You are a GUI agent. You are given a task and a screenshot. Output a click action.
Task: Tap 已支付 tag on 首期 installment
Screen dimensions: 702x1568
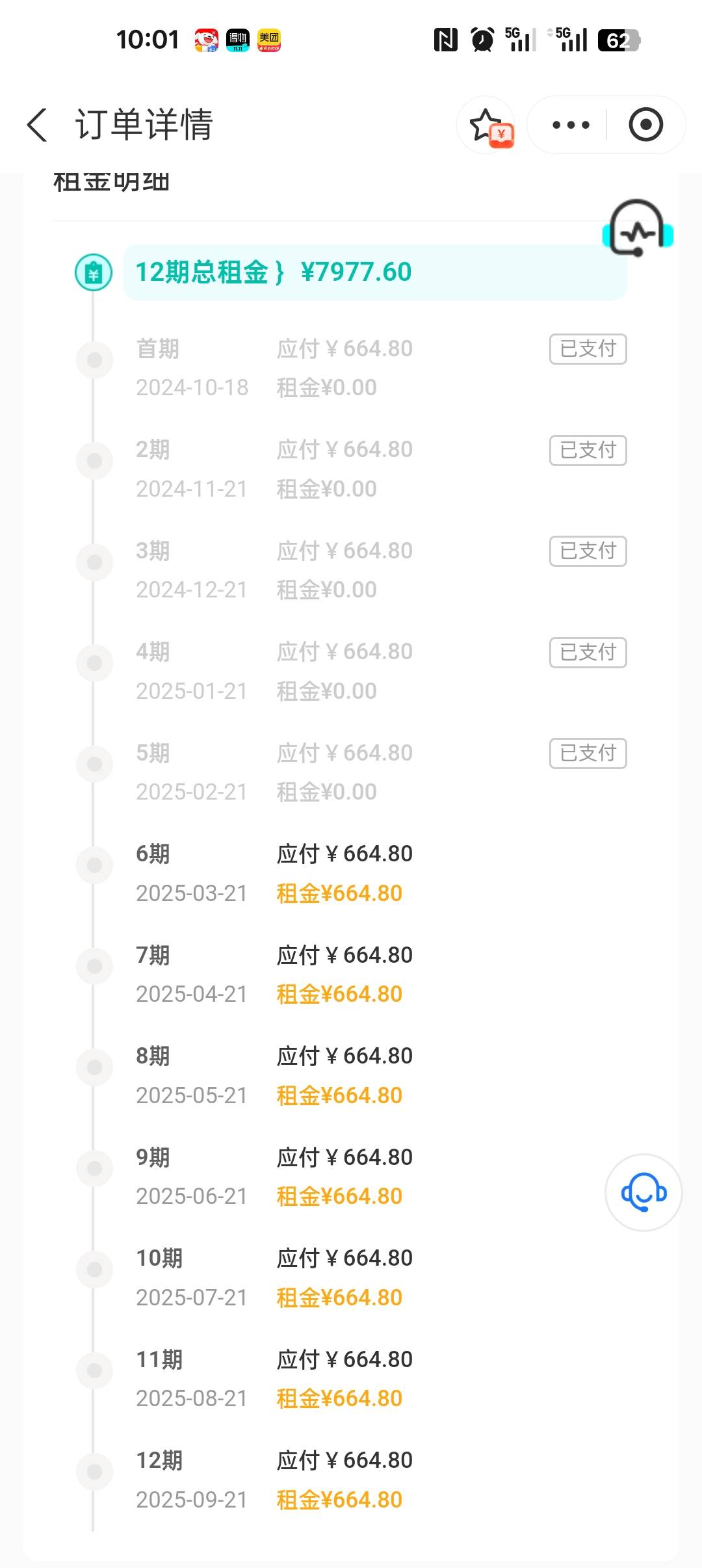point(588,349)
